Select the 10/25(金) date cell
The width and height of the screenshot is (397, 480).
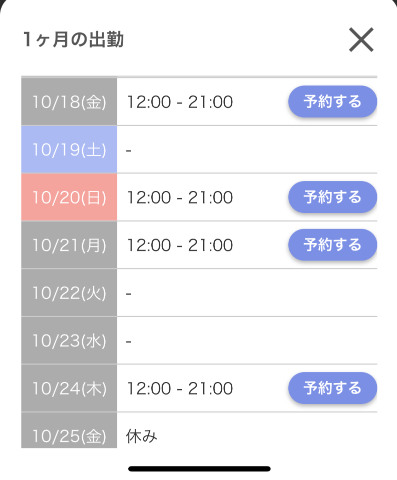[x=69, y=430]
